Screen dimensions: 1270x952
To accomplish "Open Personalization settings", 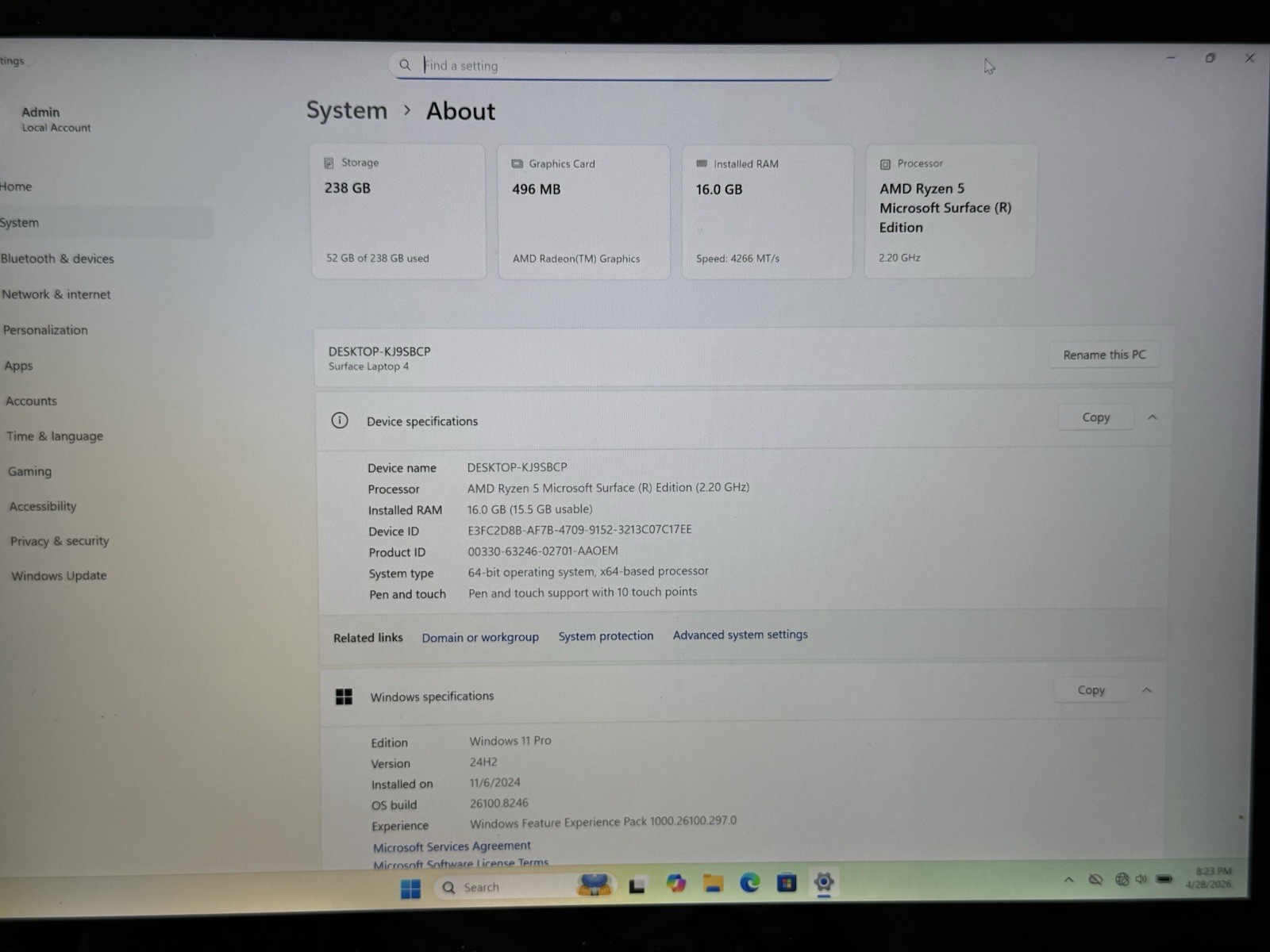I will (45, 330).
